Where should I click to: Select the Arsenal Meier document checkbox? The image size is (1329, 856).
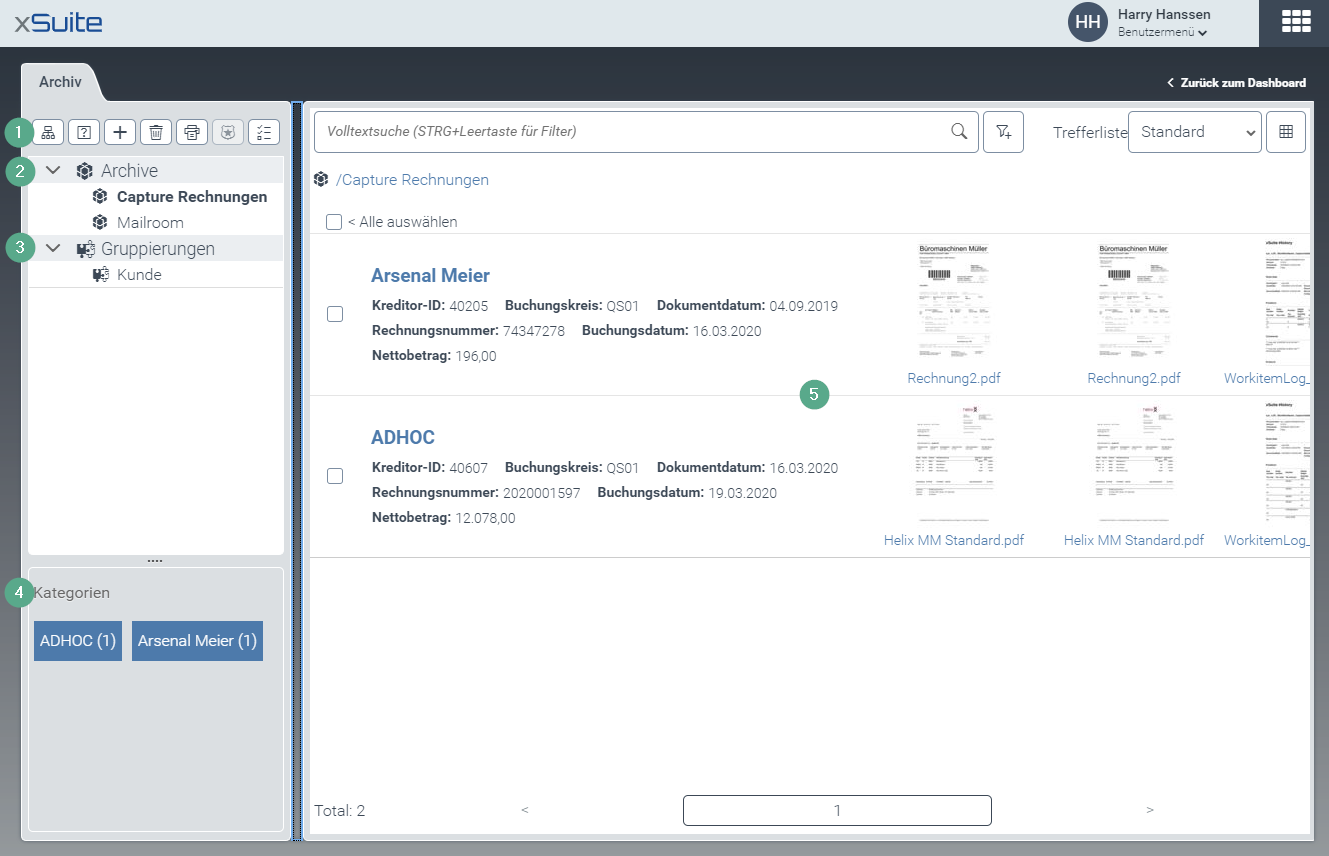tap(335, 314)
